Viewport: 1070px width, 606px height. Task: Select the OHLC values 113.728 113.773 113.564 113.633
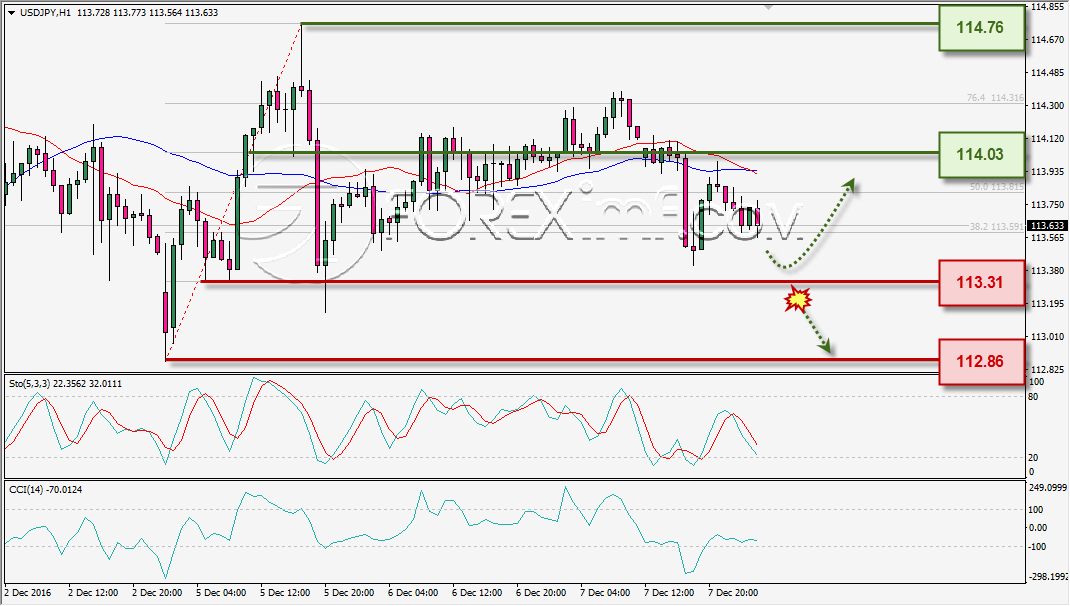[147, 13]
